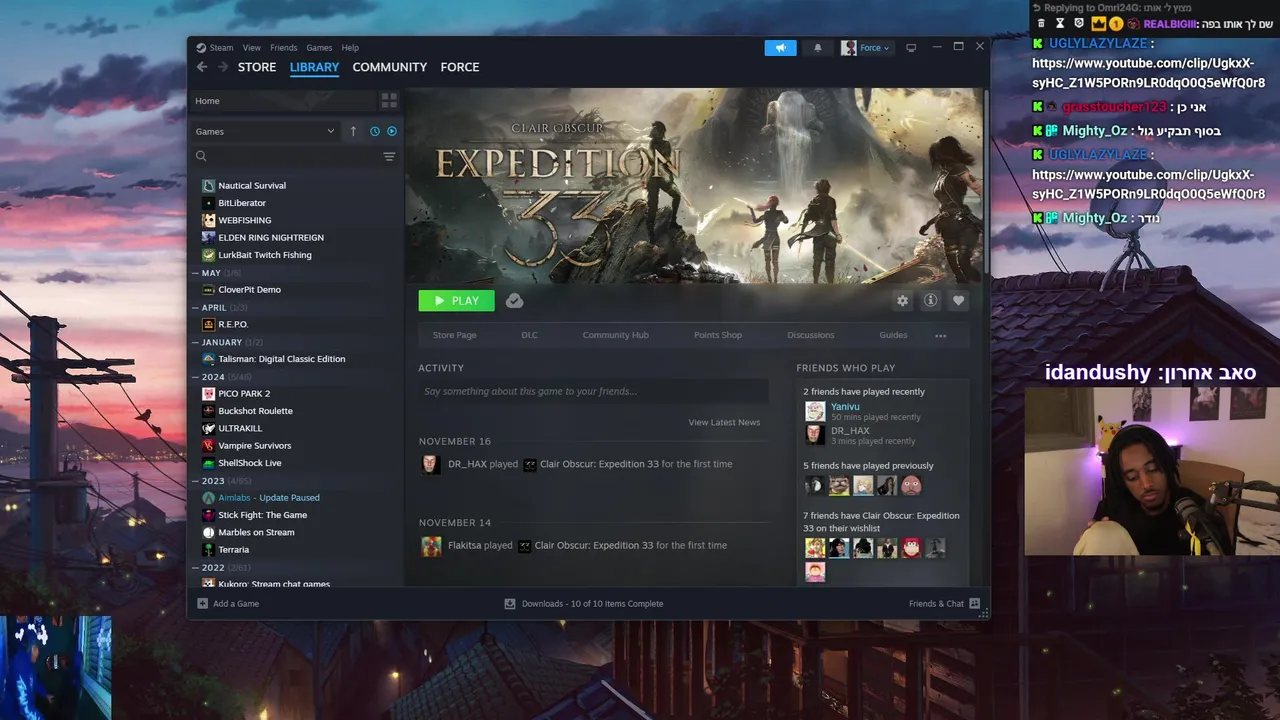Open the Friends & Chat icon
This screenshot has height=720, width=1280.
click(x=974, y=603)
